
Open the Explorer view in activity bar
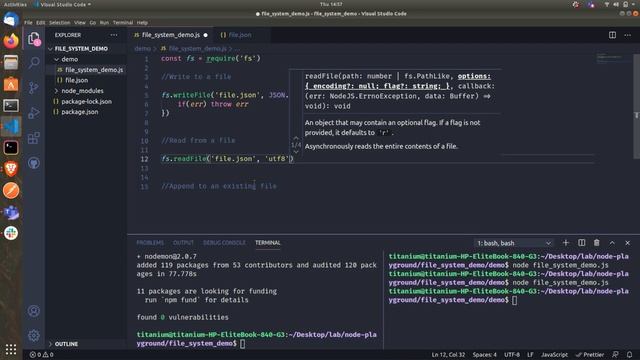tap(34, 39)
